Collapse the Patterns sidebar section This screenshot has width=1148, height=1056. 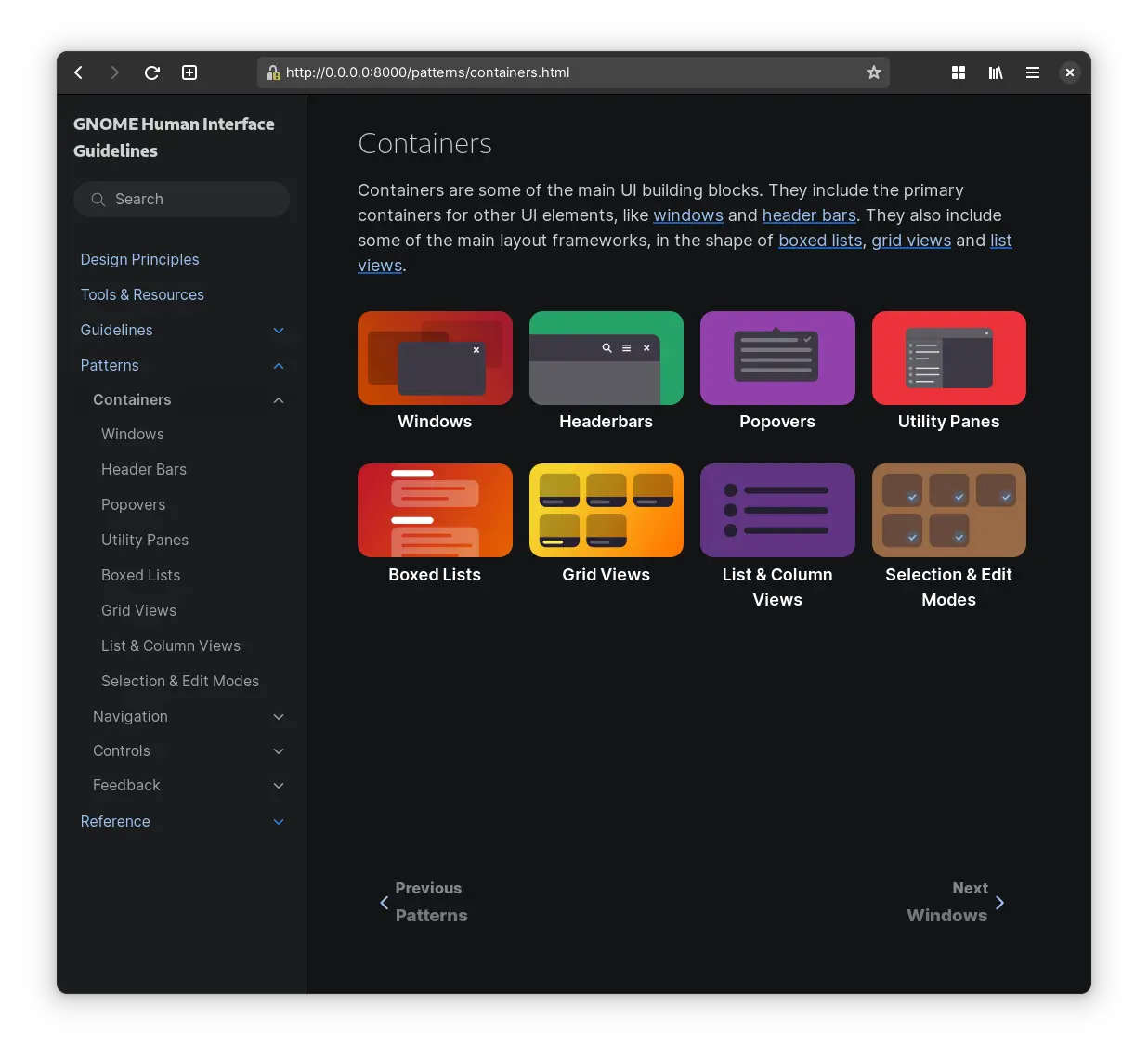pyautogui.click(x=279, y=366)
